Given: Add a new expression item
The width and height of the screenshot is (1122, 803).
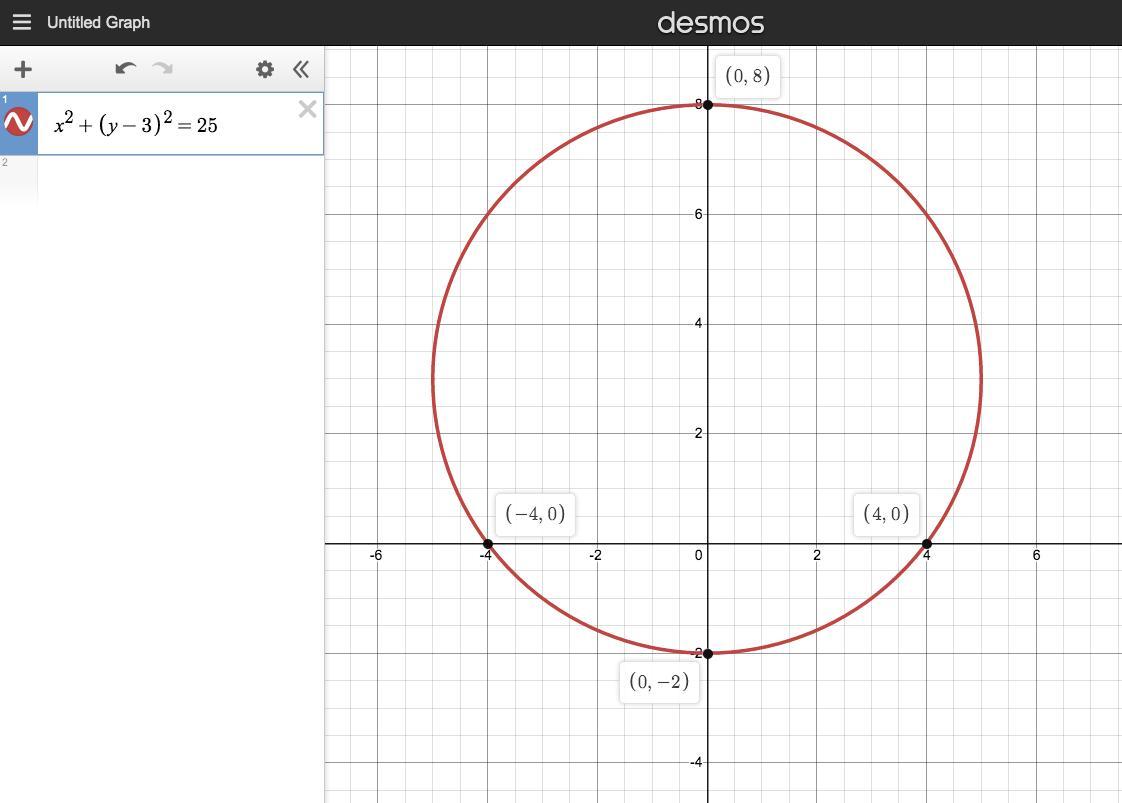Looking at the screenshot, I should click(x=23, y=69).
